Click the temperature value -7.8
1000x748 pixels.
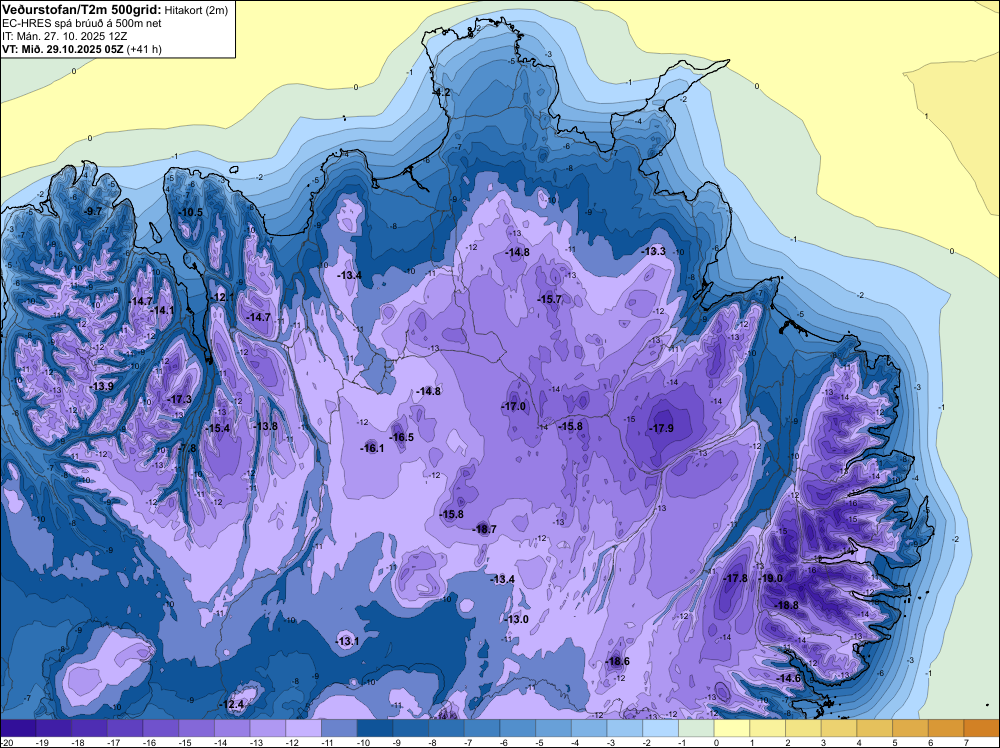(x=187, y=448)
